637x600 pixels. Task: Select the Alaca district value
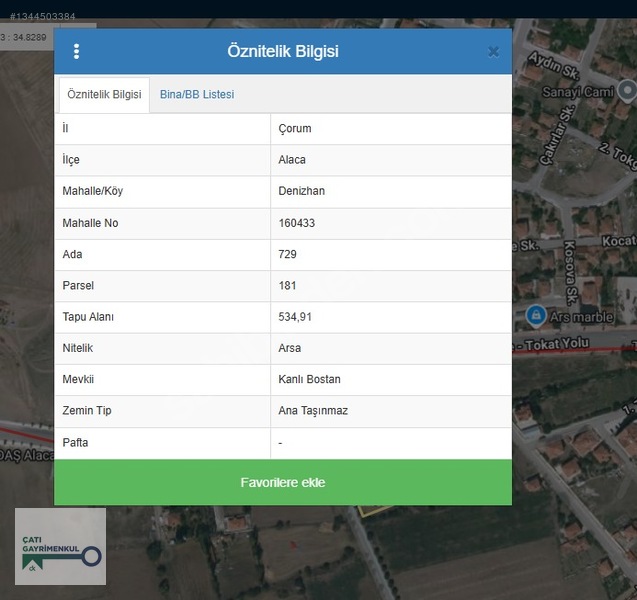tap(292, 160)
